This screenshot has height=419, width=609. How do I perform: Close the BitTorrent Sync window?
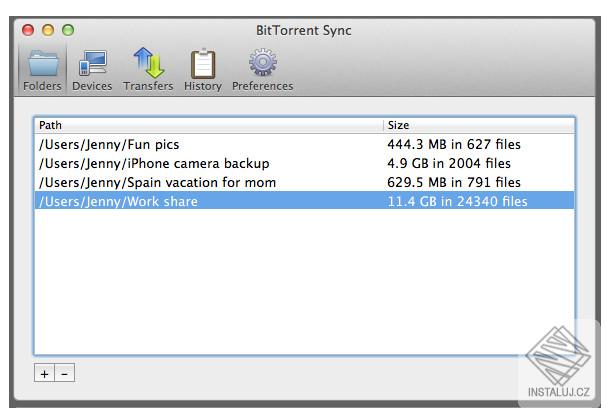click(29, 30)
